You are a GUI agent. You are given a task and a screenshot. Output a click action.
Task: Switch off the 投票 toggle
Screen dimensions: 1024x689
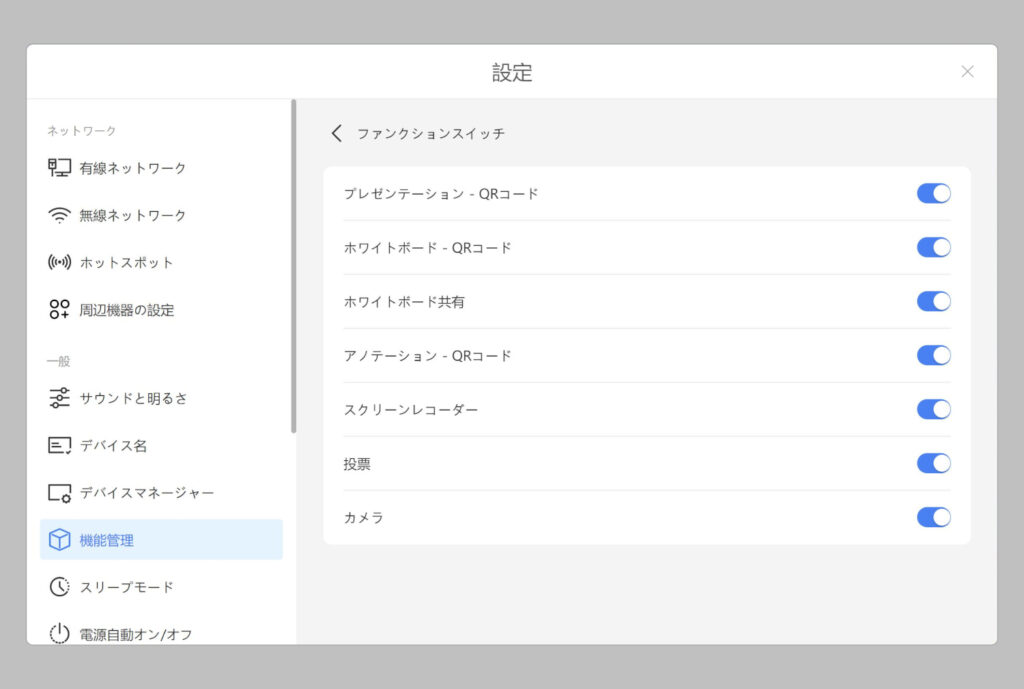pos(933,463)
